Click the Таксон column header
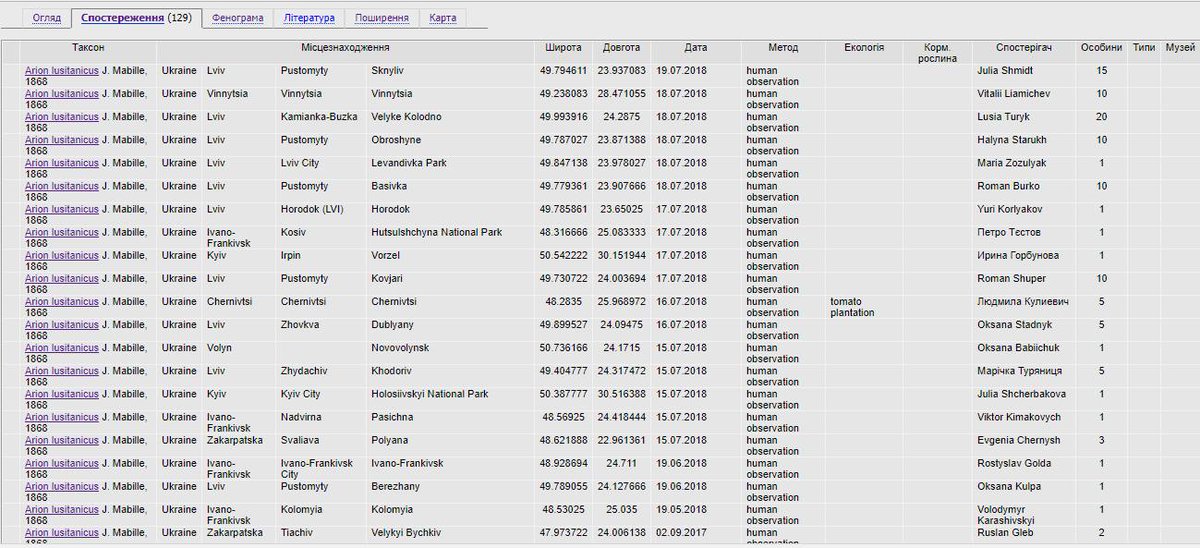The height and width of the screenshot is (548, 1200). (x=88, y=47)
